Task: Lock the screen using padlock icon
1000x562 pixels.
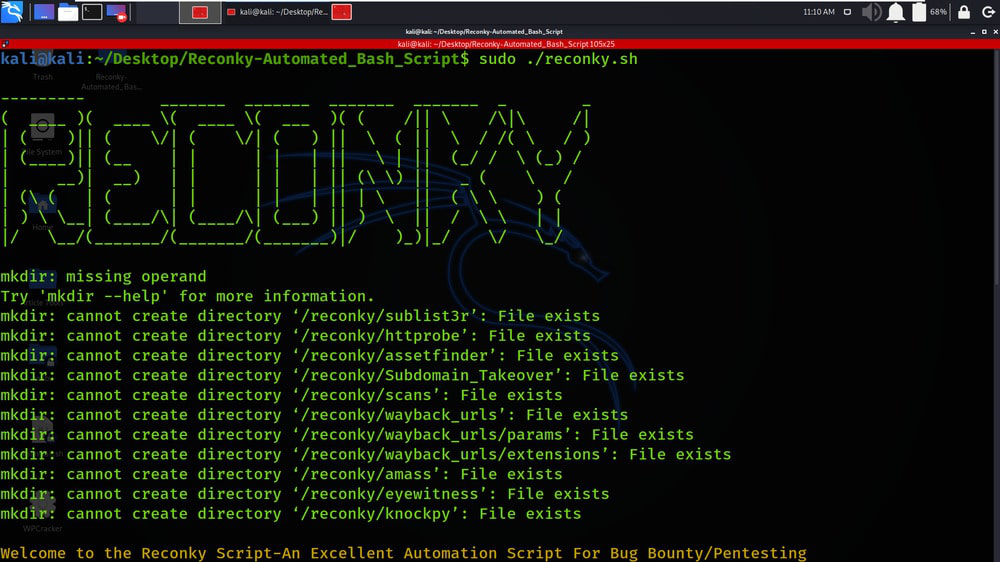Action: 964,12
